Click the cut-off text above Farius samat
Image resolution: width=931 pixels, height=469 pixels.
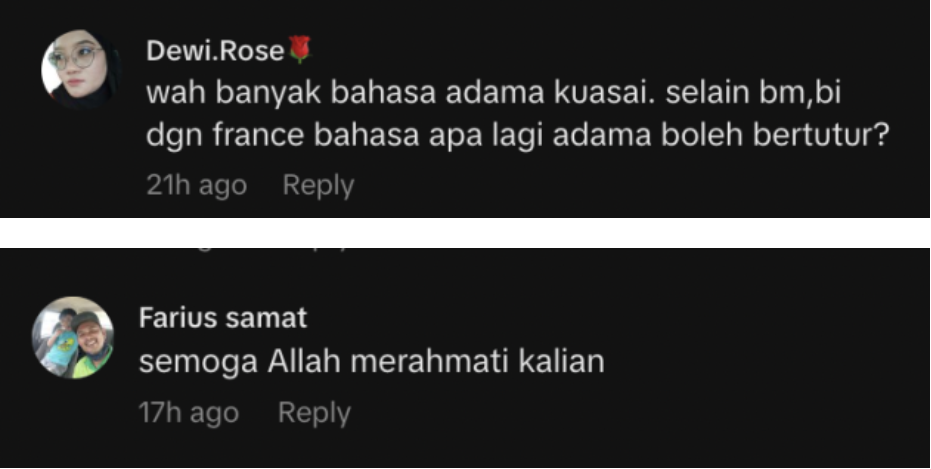point(261,251)
